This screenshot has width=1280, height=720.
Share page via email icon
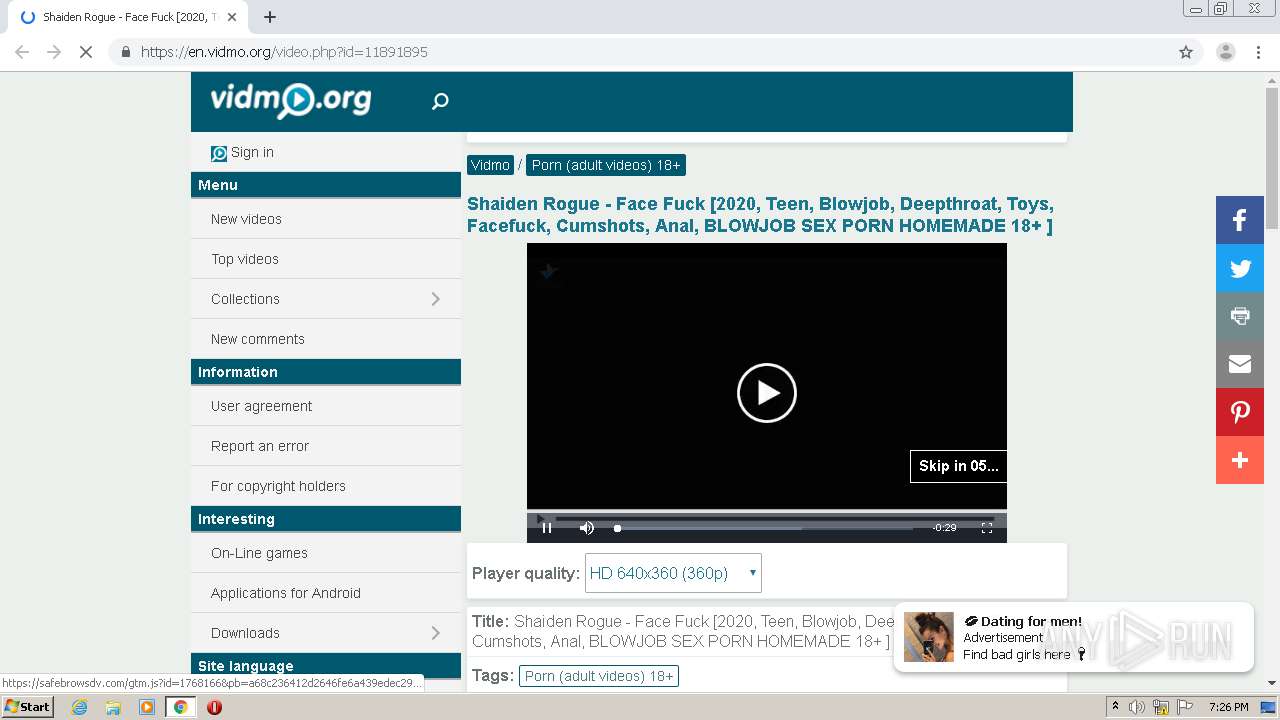click(x=1240, y=364)
